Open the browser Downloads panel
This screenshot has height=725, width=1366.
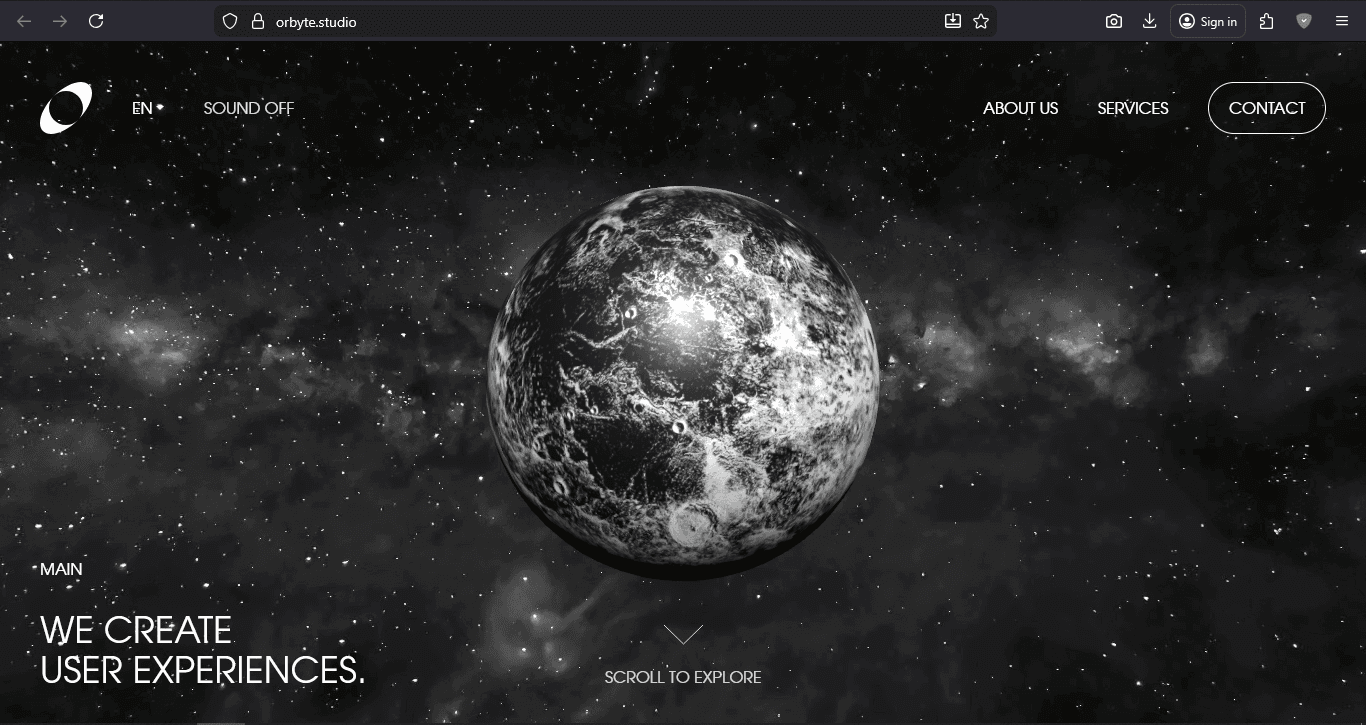pos(1149,21)
